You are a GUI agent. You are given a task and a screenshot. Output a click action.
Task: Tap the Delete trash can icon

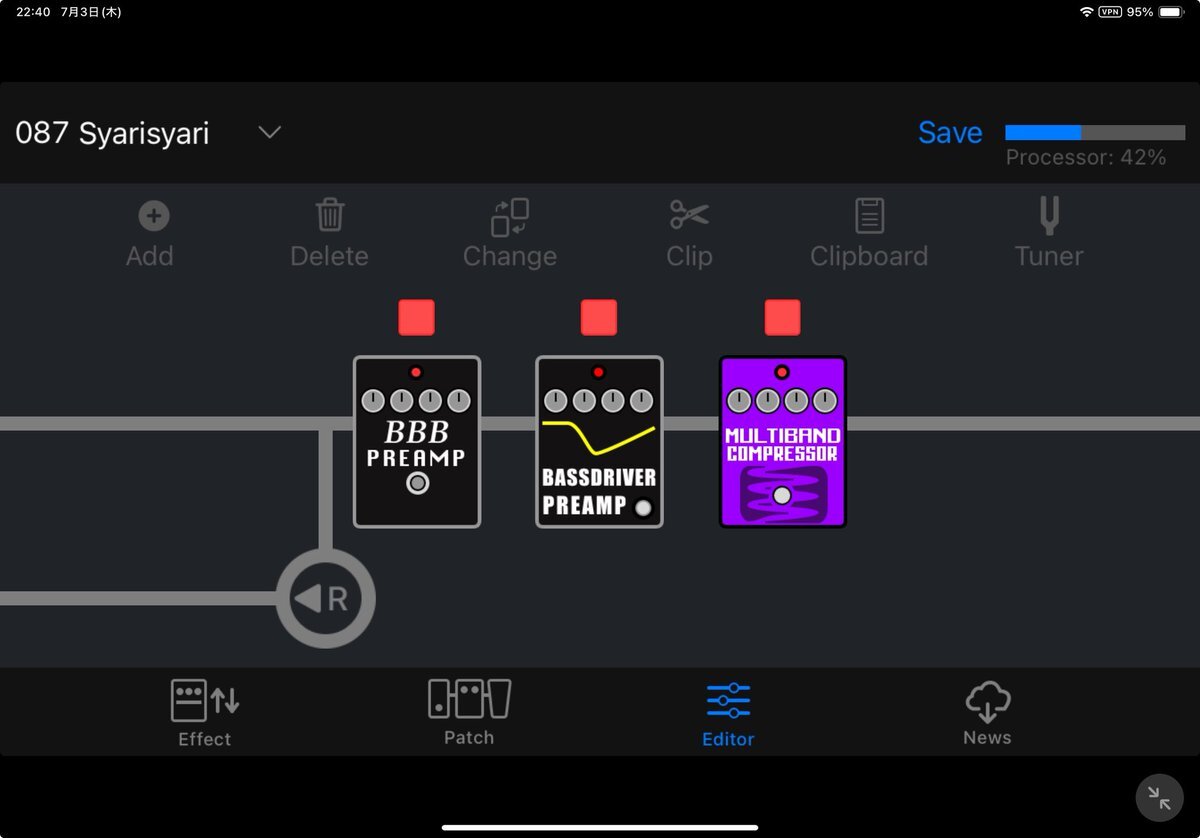pyautogui.click(x=330, y=215)
